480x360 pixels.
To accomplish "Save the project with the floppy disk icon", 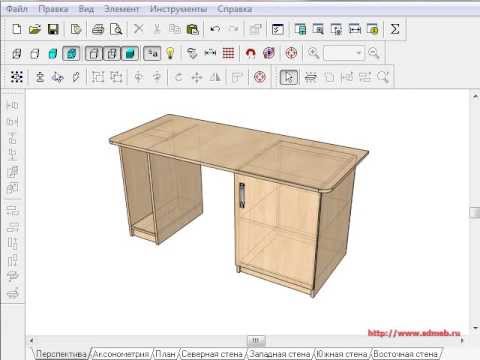I will tap(53, 29).
